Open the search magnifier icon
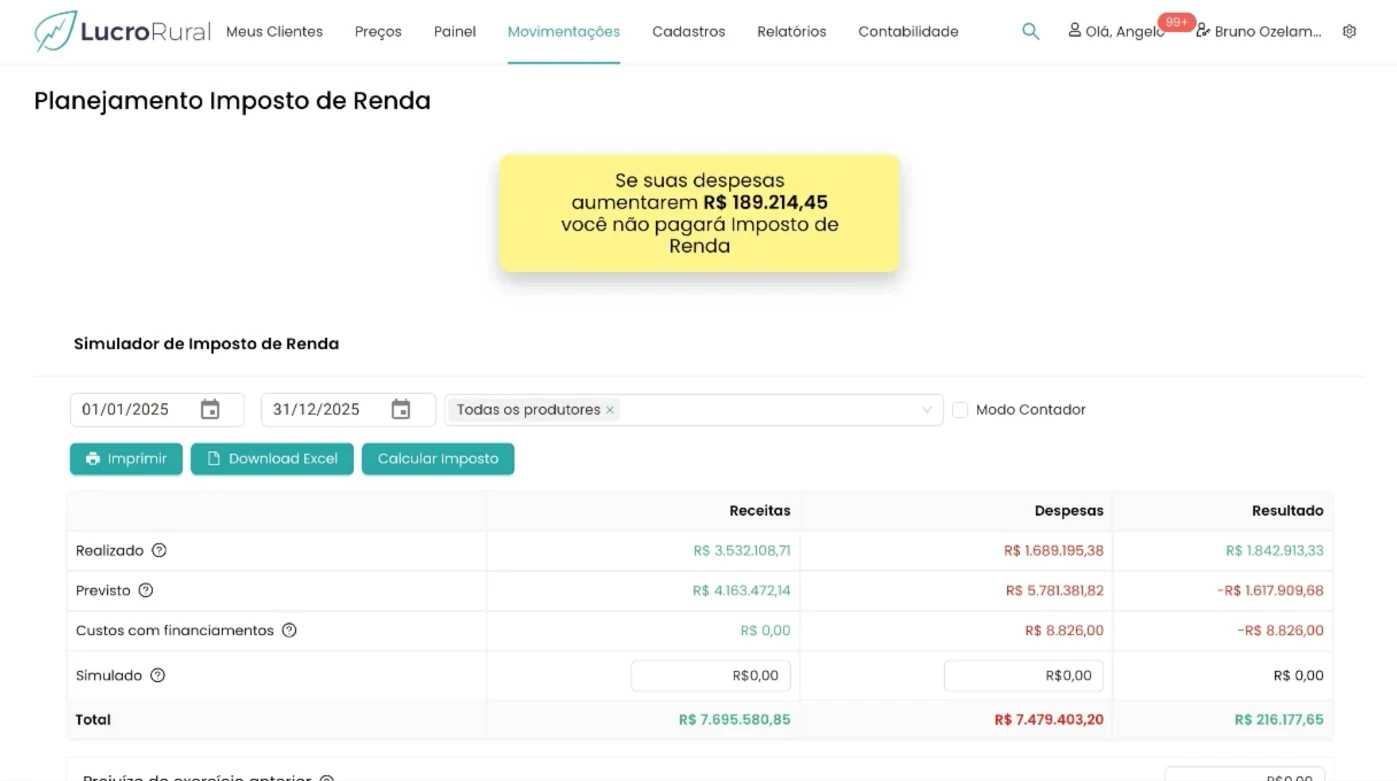The height and width of the screenshot is (781, 1397). click(x=1030, y=31)
